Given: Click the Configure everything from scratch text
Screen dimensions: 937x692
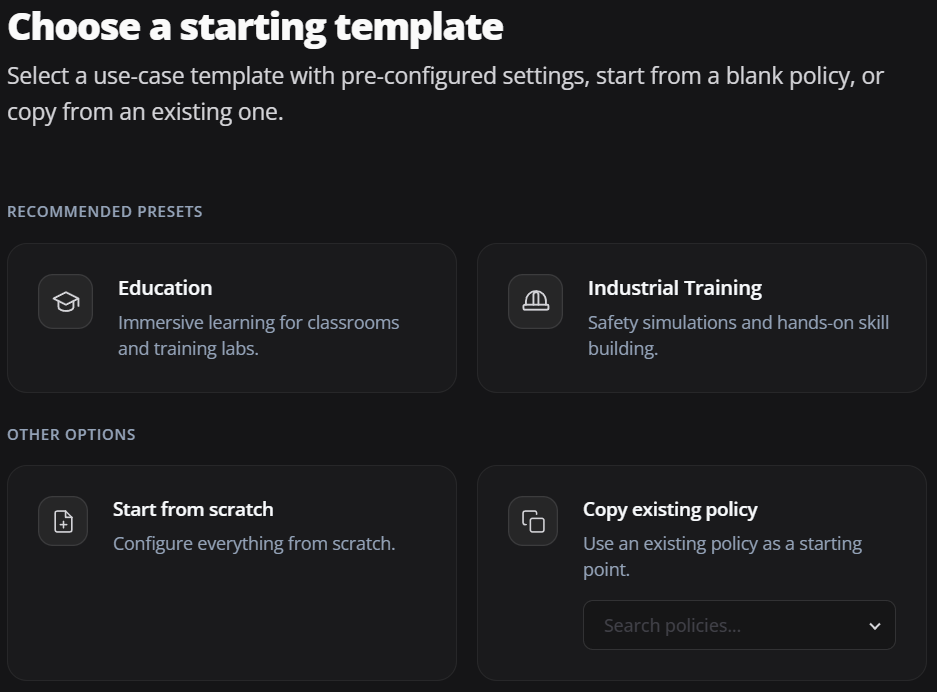Looking at the screenshot, I should click(254, 544).
